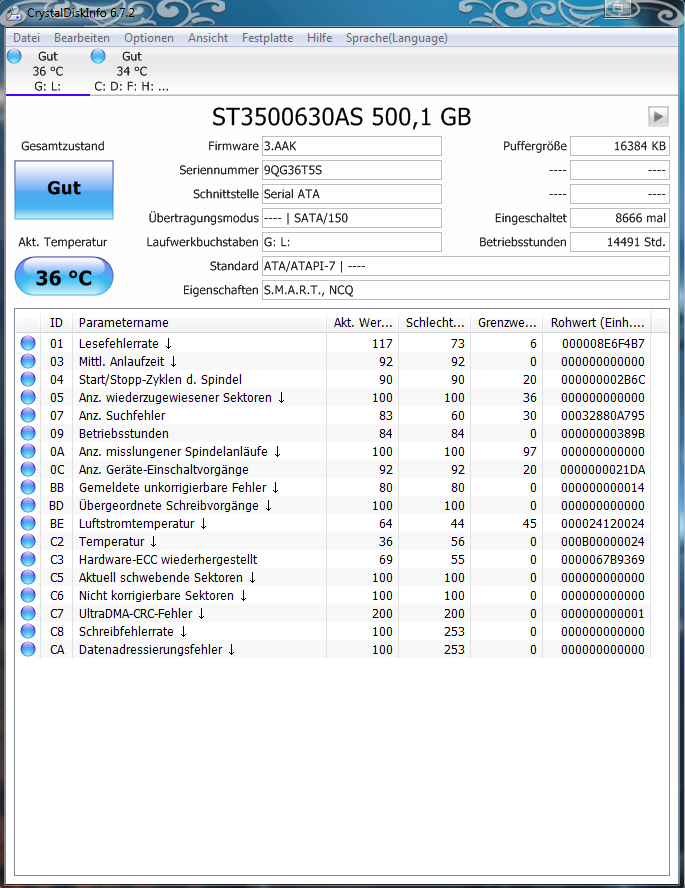Image resolution: width=685 pixels, height=888 pixels.
Task: Select the raw value 00032880A795
Action: click(x=603, y=416)
